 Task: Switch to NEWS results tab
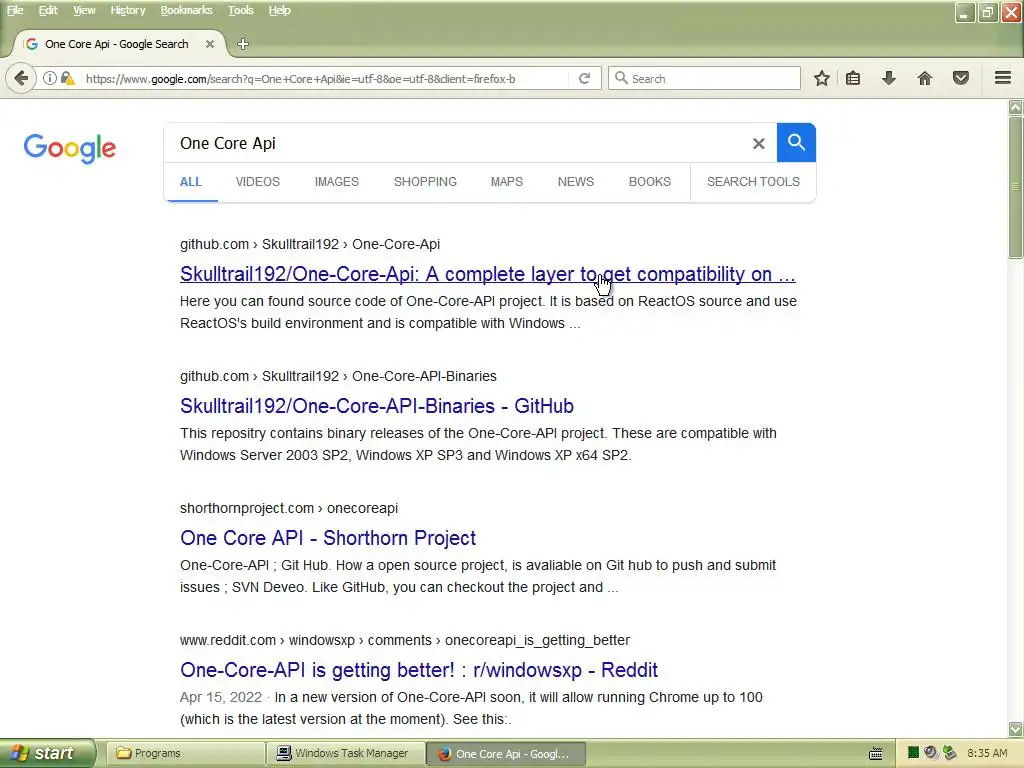tap(575, 182)
